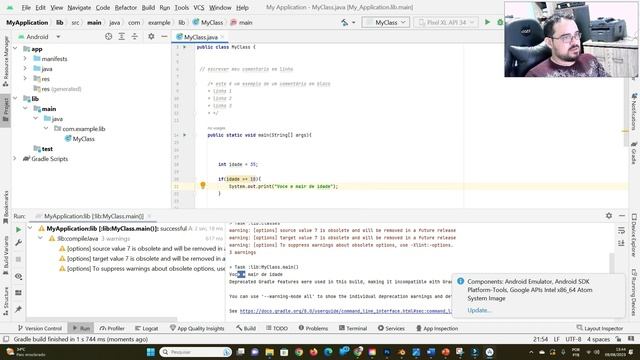Open docs.gradle.org link in console
This screenshot has width=640, height=360.
click(345, 311)
